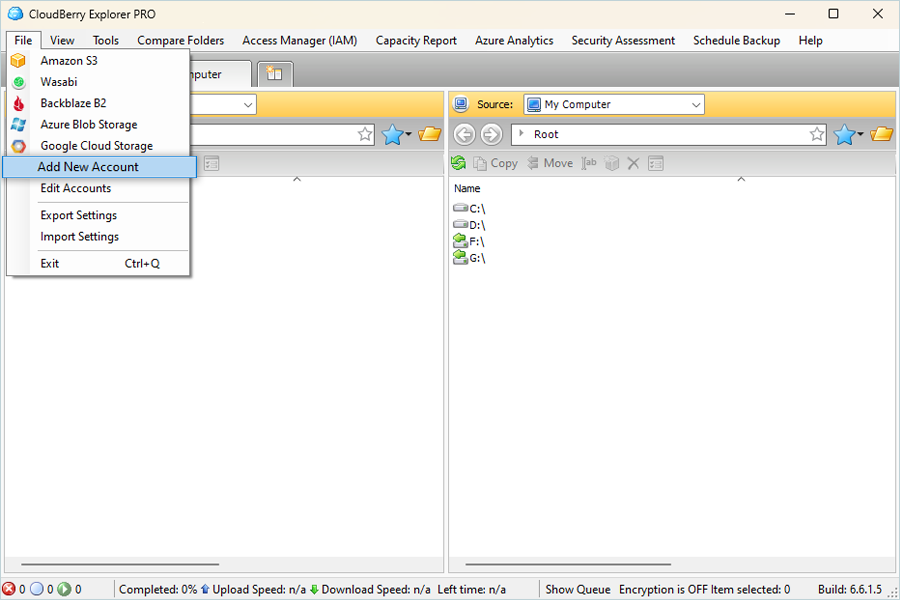Click the rename icon right of Move

pyautogui.click(x=589, y=164)
